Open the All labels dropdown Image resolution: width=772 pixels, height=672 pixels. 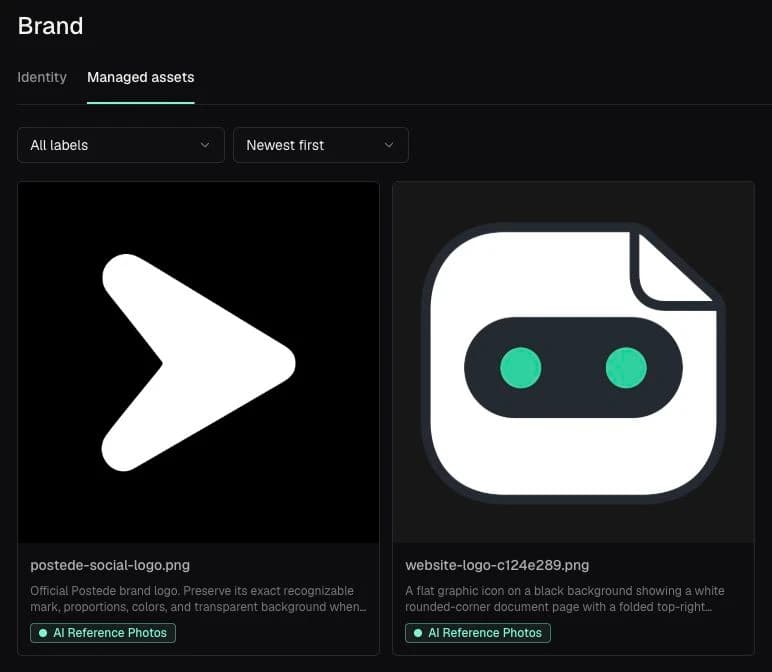click(x=121, y=145)
